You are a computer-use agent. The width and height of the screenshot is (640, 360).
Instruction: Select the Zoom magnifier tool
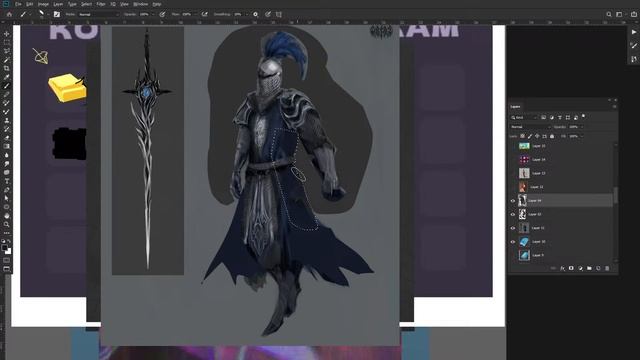(7, 224)
